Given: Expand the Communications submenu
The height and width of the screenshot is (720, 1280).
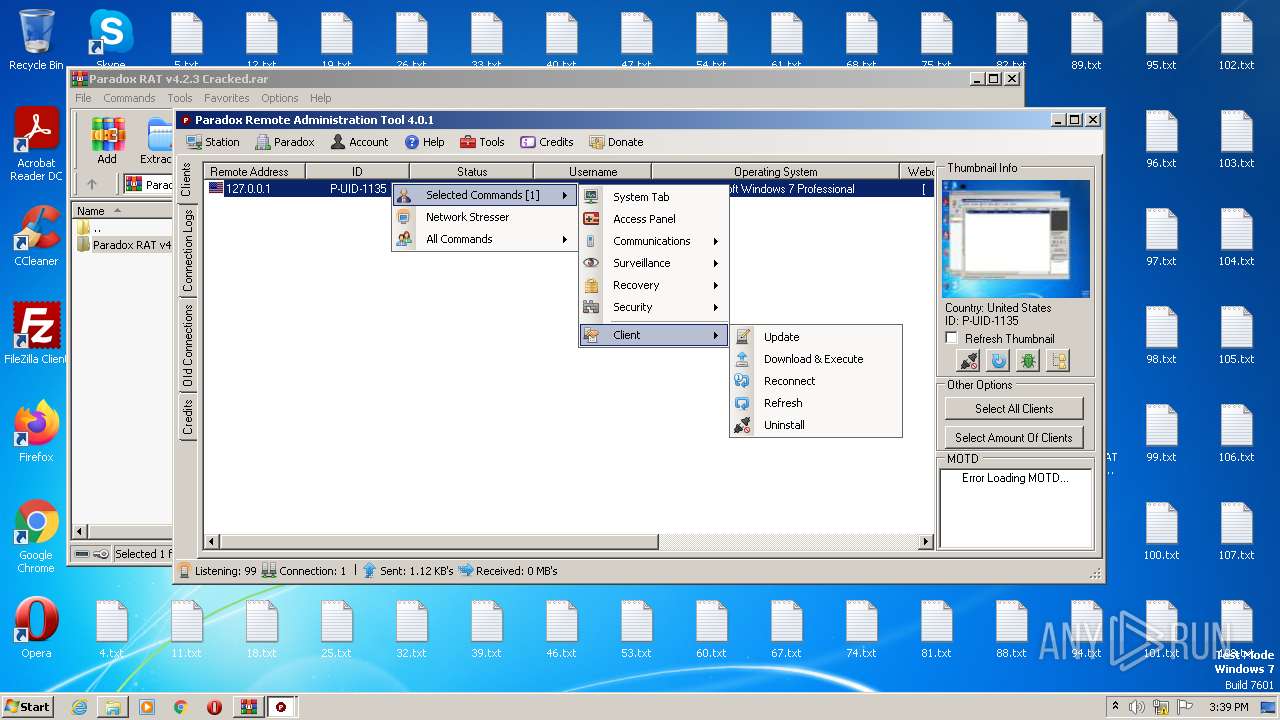Looking at the screenshot, I should (653, 241).
